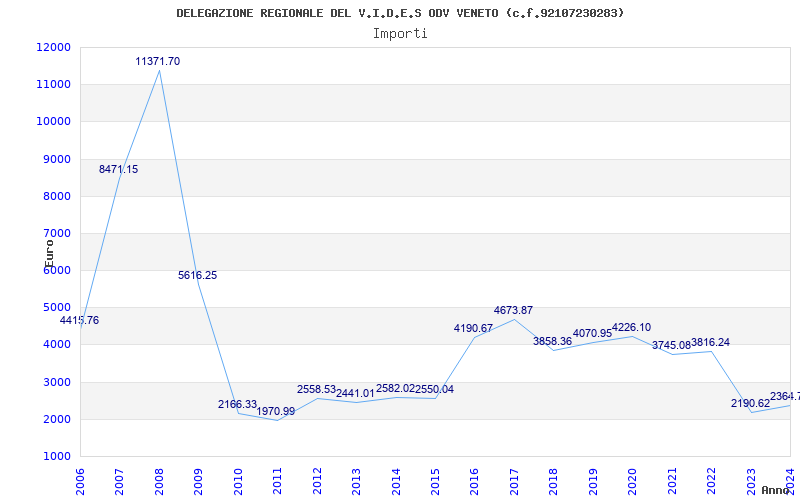
Task: Click the data label 2441.01
Action: [x=355, y=393]
